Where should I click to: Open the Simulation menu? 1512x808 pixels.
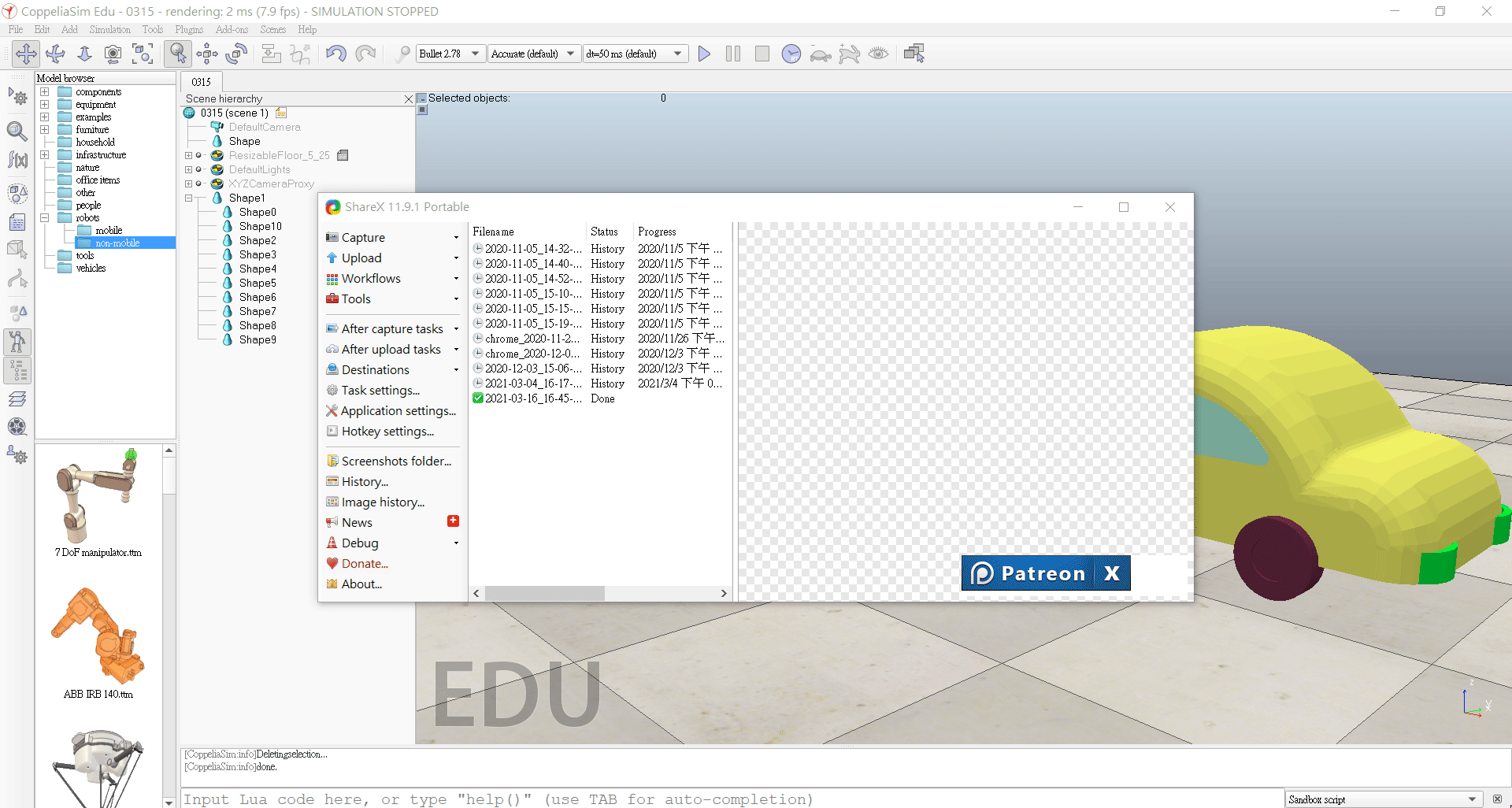coord(109,30)
